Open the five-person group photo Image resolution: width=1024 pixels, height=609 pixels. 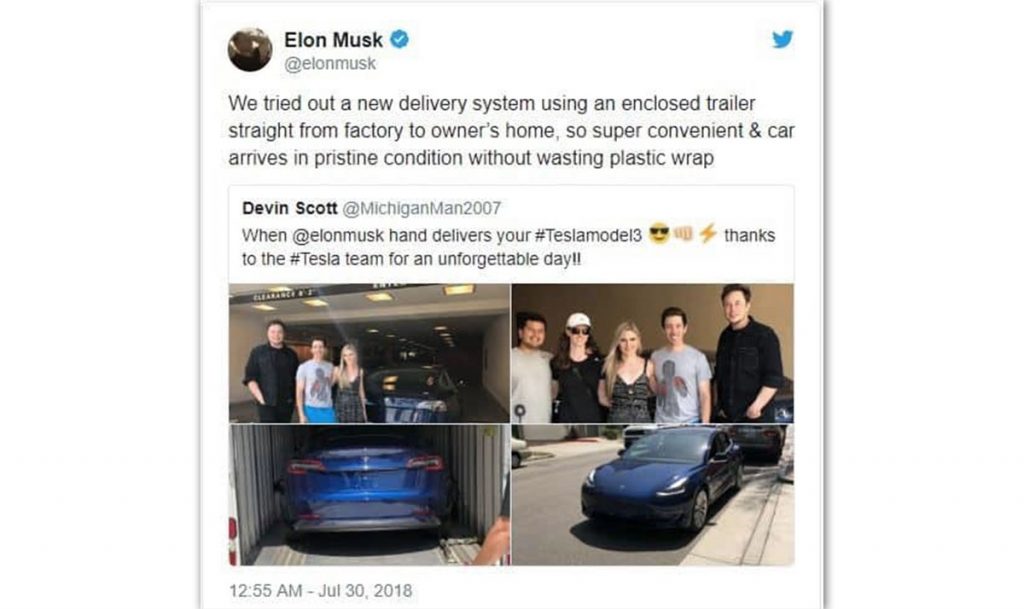coord(653,353)
